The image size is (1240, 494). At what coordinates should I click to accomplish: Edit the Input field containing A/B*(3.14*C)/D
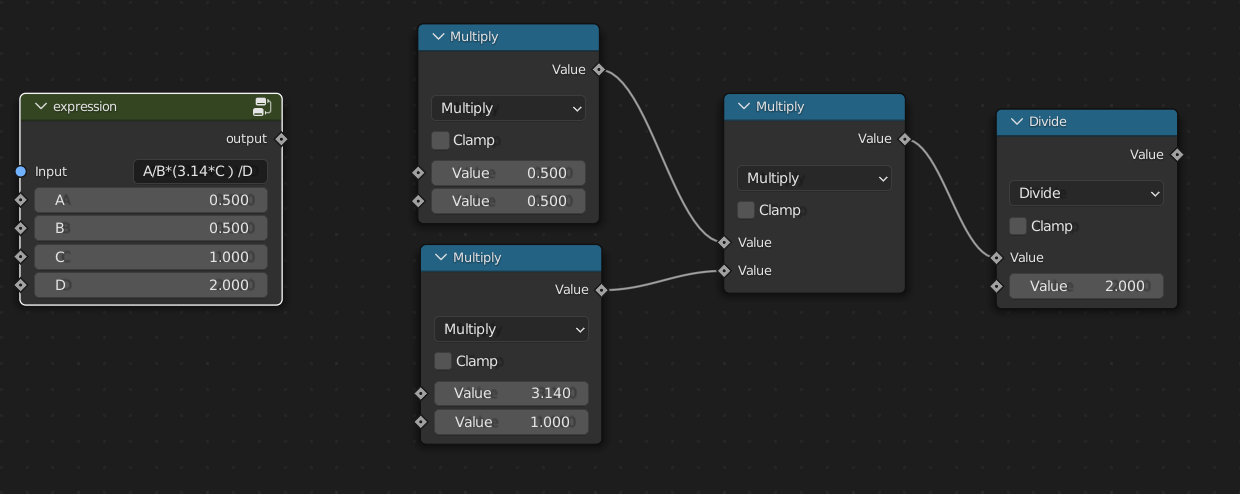[200, 172]
